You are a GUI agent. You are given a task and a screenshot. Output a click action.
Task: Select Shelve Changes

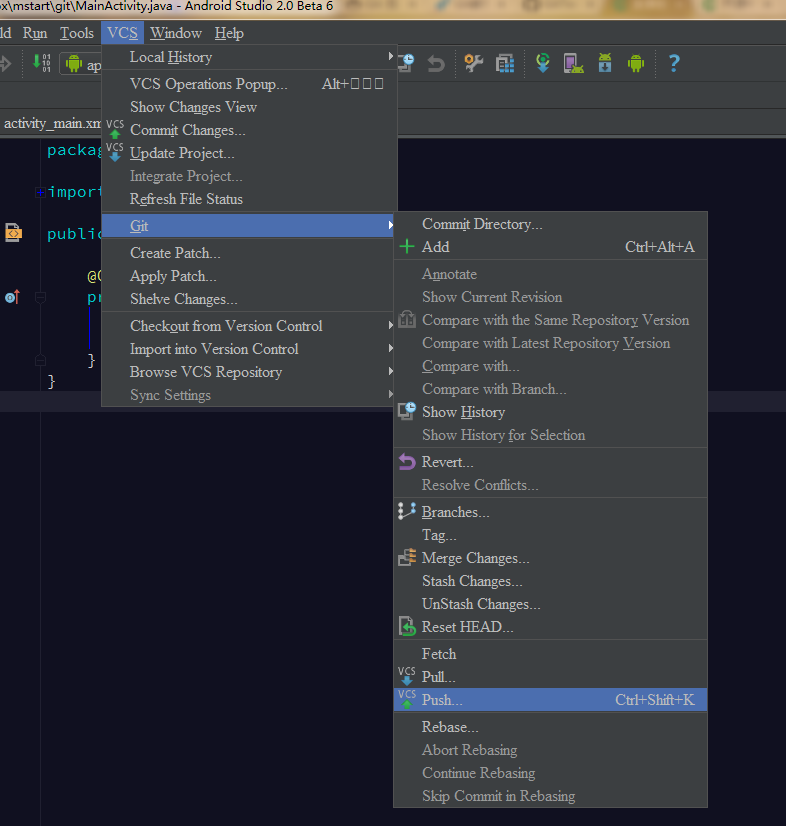[249, 299]
